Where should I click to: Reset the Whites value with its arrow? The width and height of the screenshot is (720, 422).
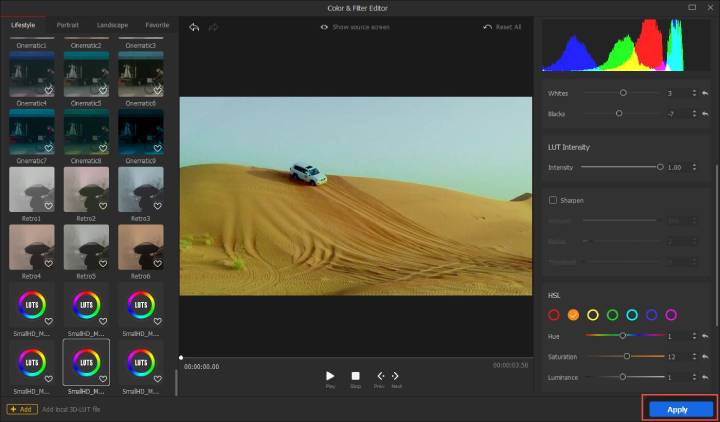coord(705,93)
